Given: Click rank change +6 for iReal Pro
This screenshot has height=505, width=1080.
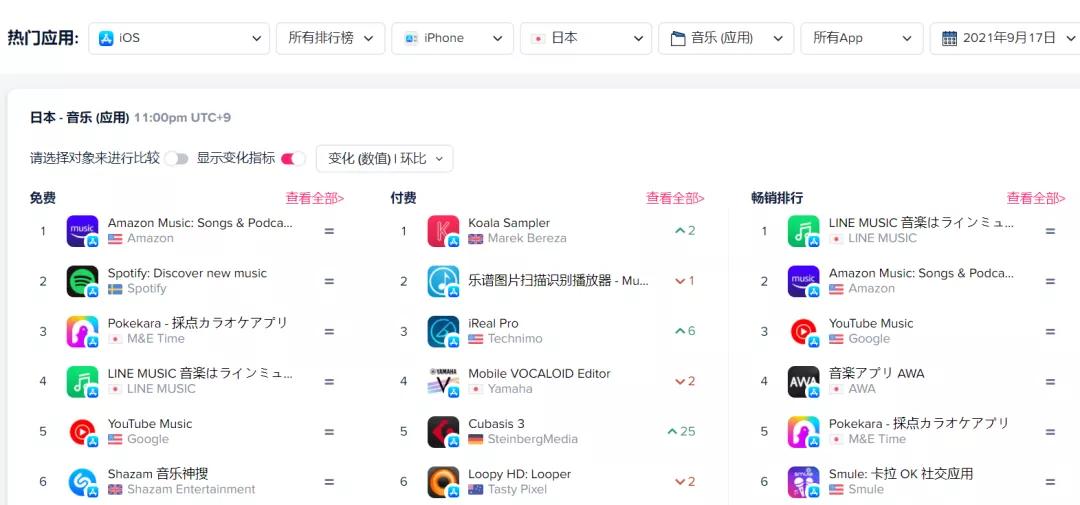Looking at the screenshot, I should [x=685, y=331].
